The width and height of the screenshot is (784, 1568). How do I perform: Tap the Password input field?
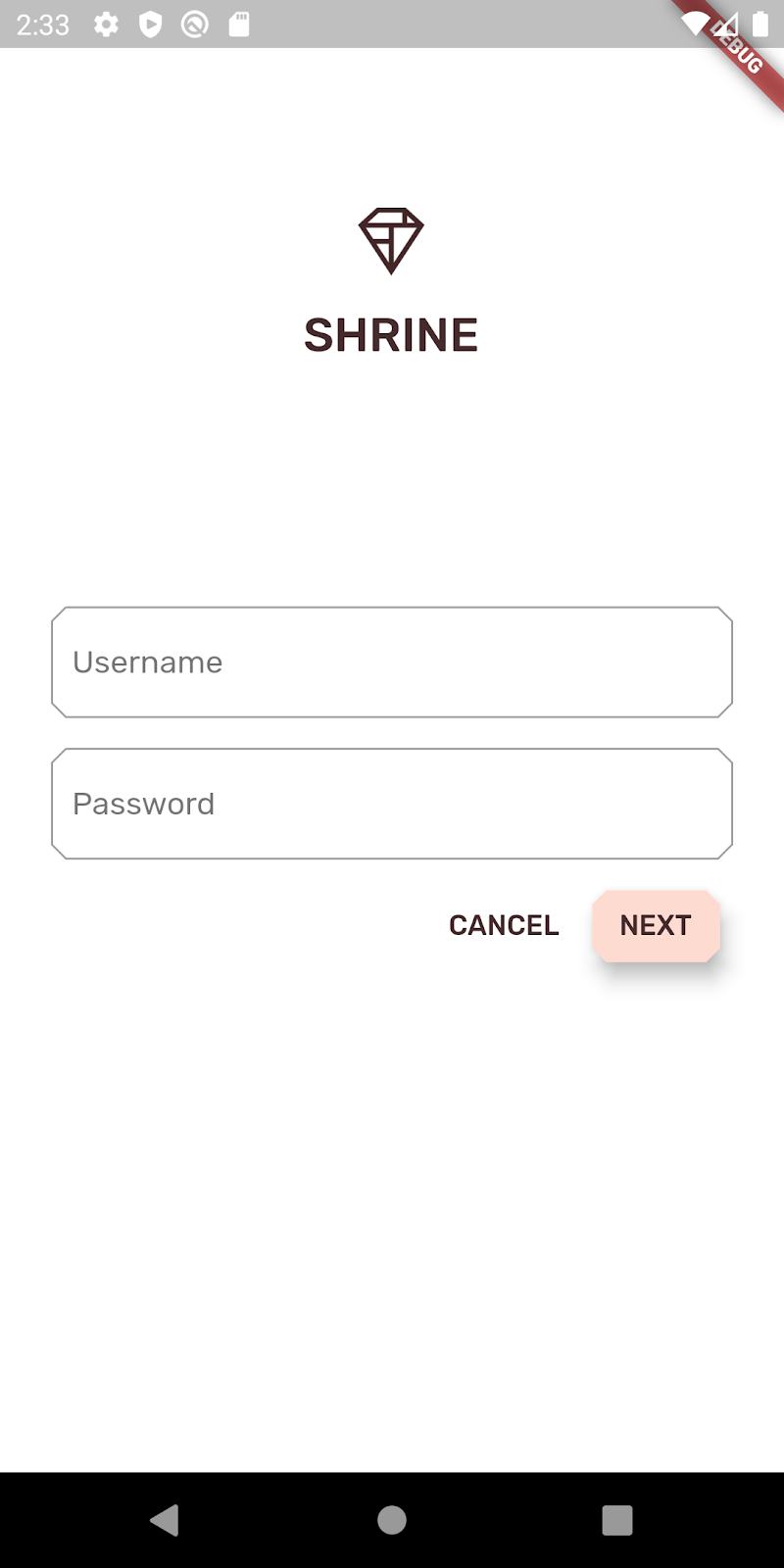coord(391,804)
